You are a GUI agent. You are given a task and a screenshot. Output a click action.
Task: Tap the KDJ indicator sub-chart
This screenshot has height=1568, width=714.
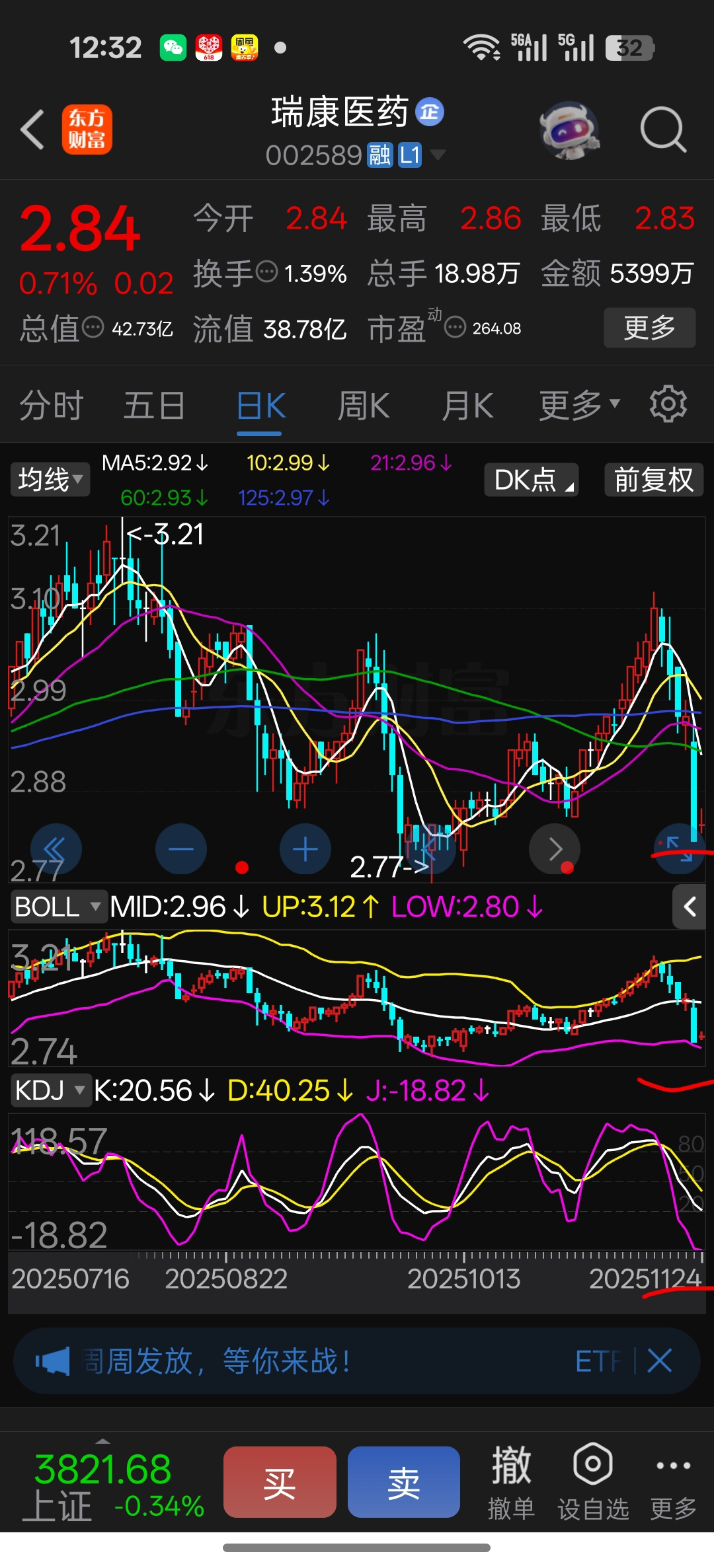point(357,1183)
